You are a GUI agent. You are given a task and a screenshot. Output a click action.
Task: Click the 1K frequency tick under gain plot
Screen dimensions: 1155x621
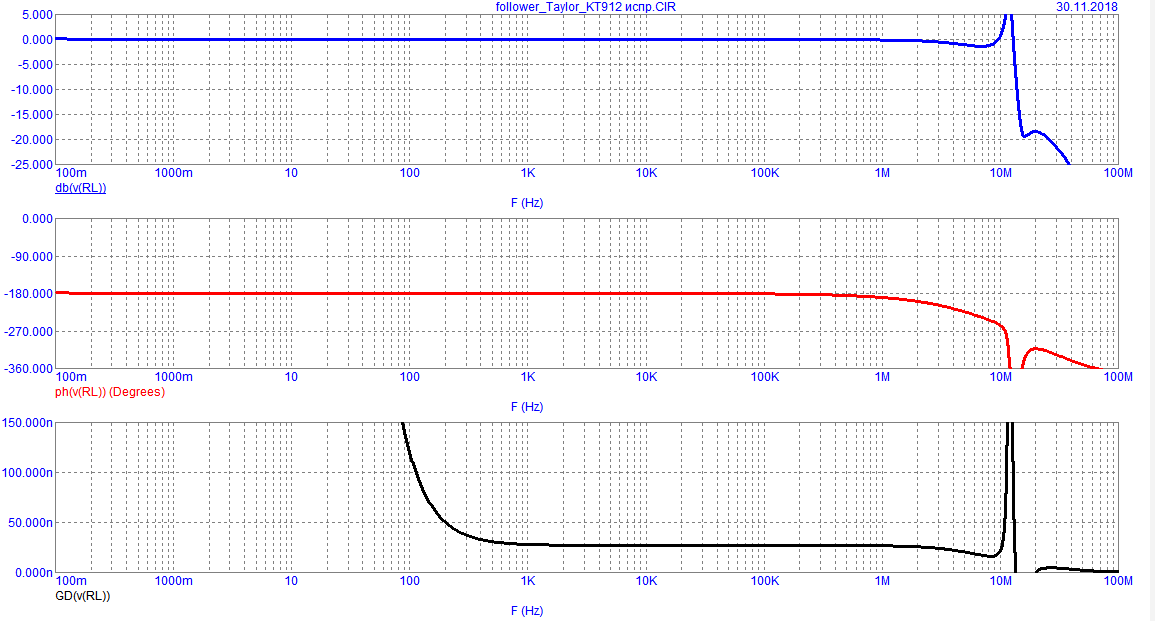coord(527,173)
